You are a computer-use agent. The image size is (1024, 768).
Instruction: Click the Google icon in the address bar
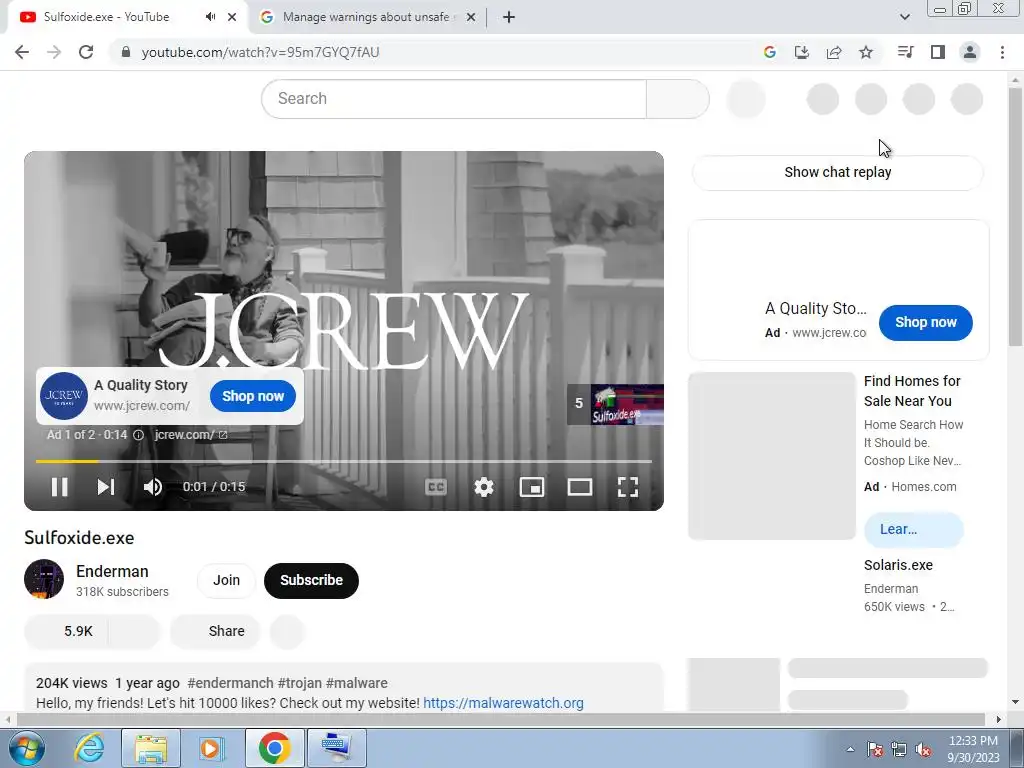click(x=769, y=52)
